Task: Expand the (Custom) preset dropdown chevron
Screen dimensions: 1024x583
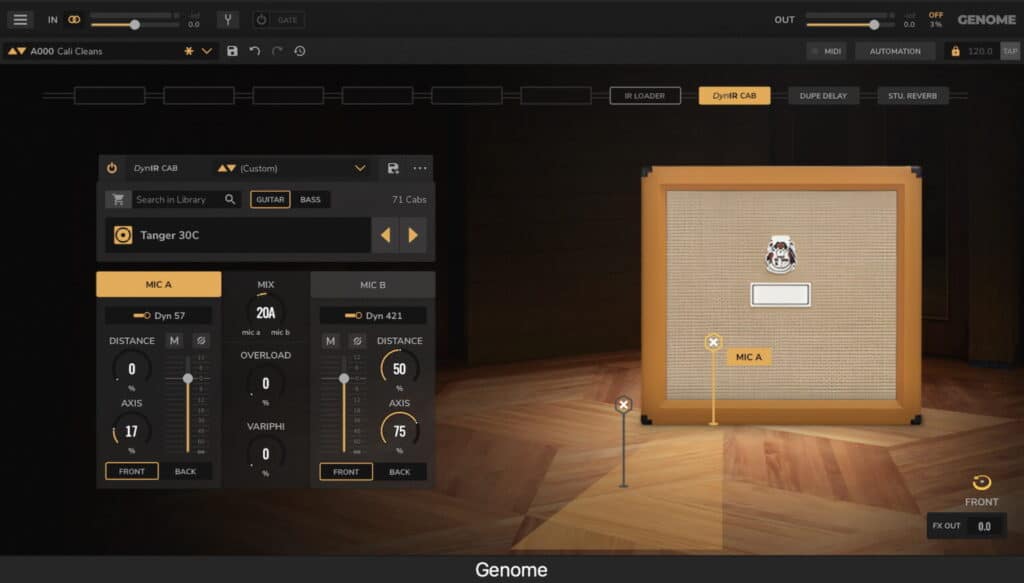Action: click(x=360, y=168)
